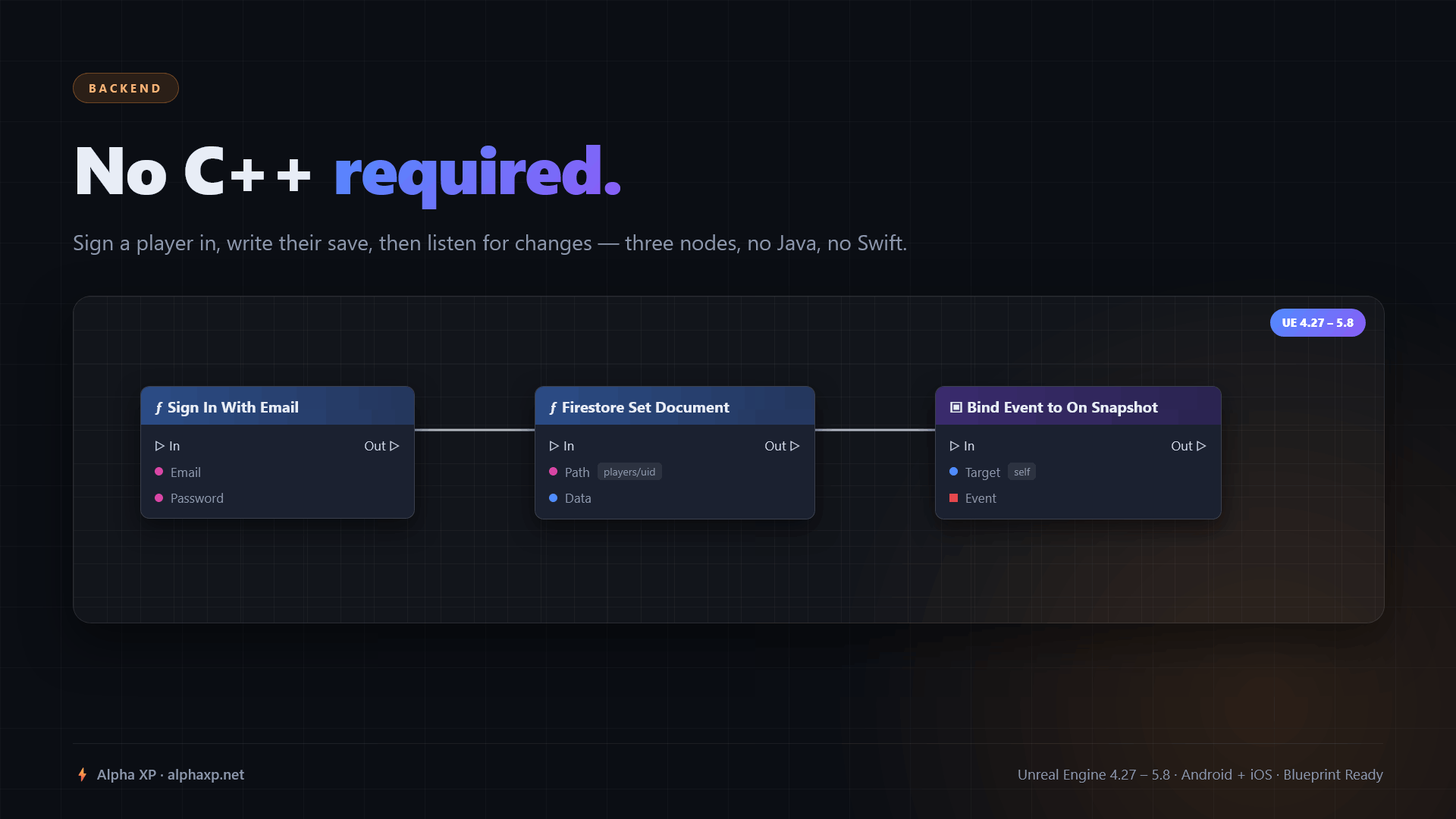The height and width of the screenshot is (819, 1456).
Task: Click the Out exec pin of Firestore Set Document
Action: (x=795, y=446)
